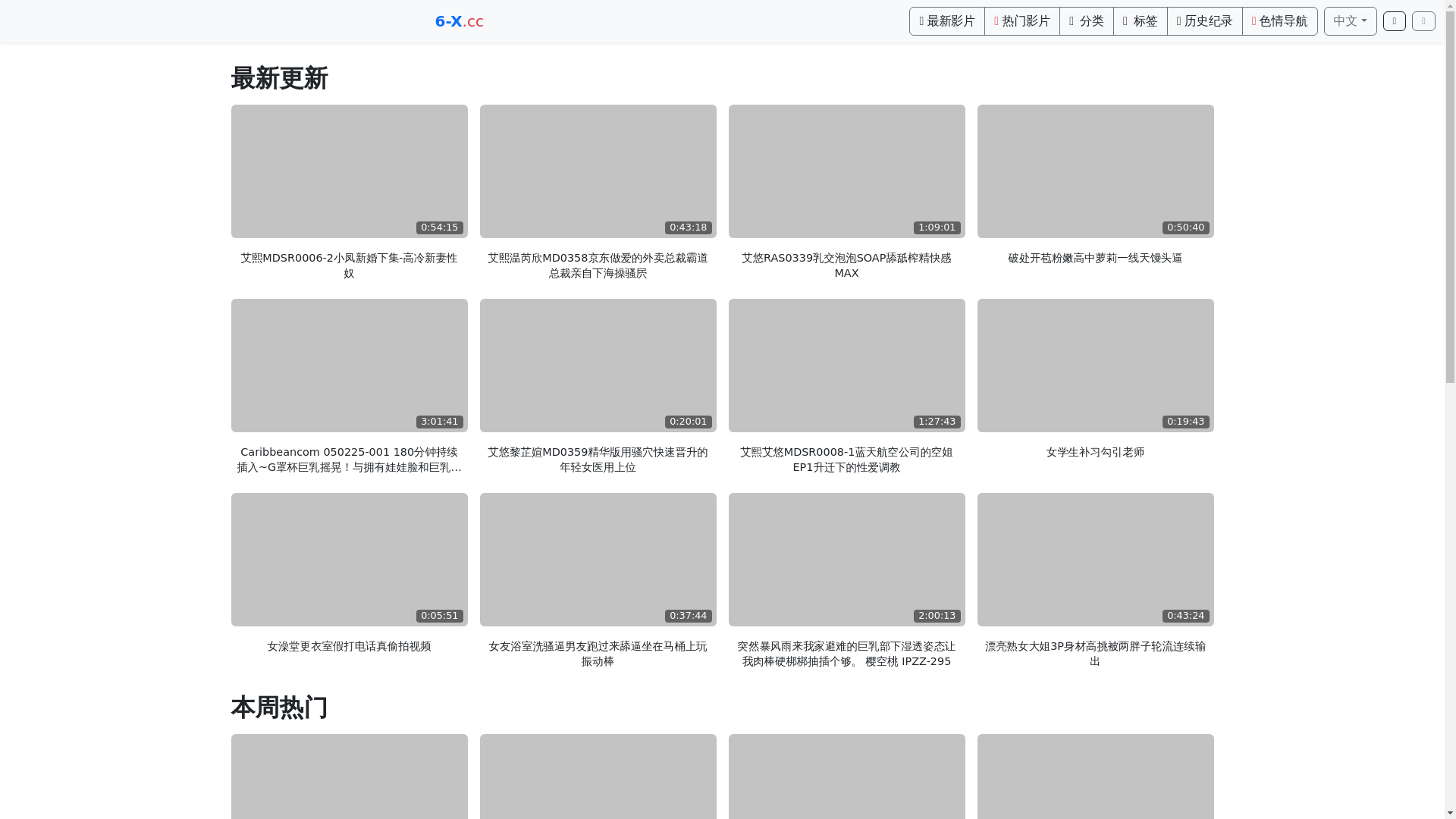
Task: Open the last navigation item before 中文
Action: pyautogui.click(x=1279, y=21)
